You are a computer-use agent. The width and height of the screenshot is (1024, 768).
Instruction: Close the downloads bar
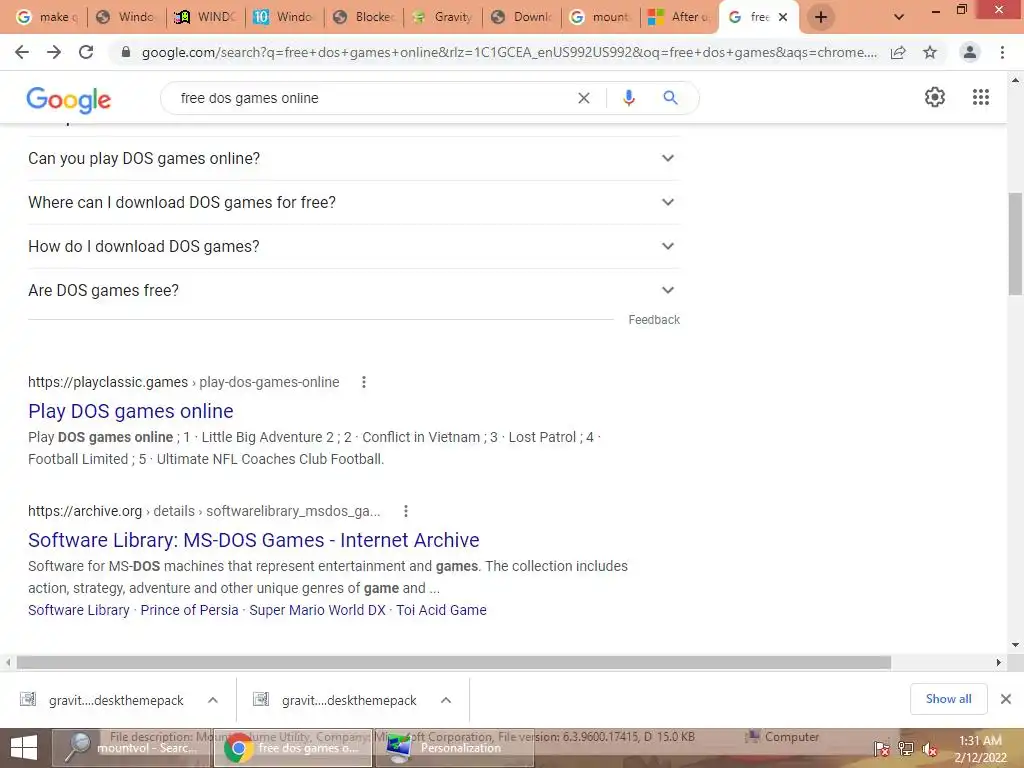[1006, 699]
